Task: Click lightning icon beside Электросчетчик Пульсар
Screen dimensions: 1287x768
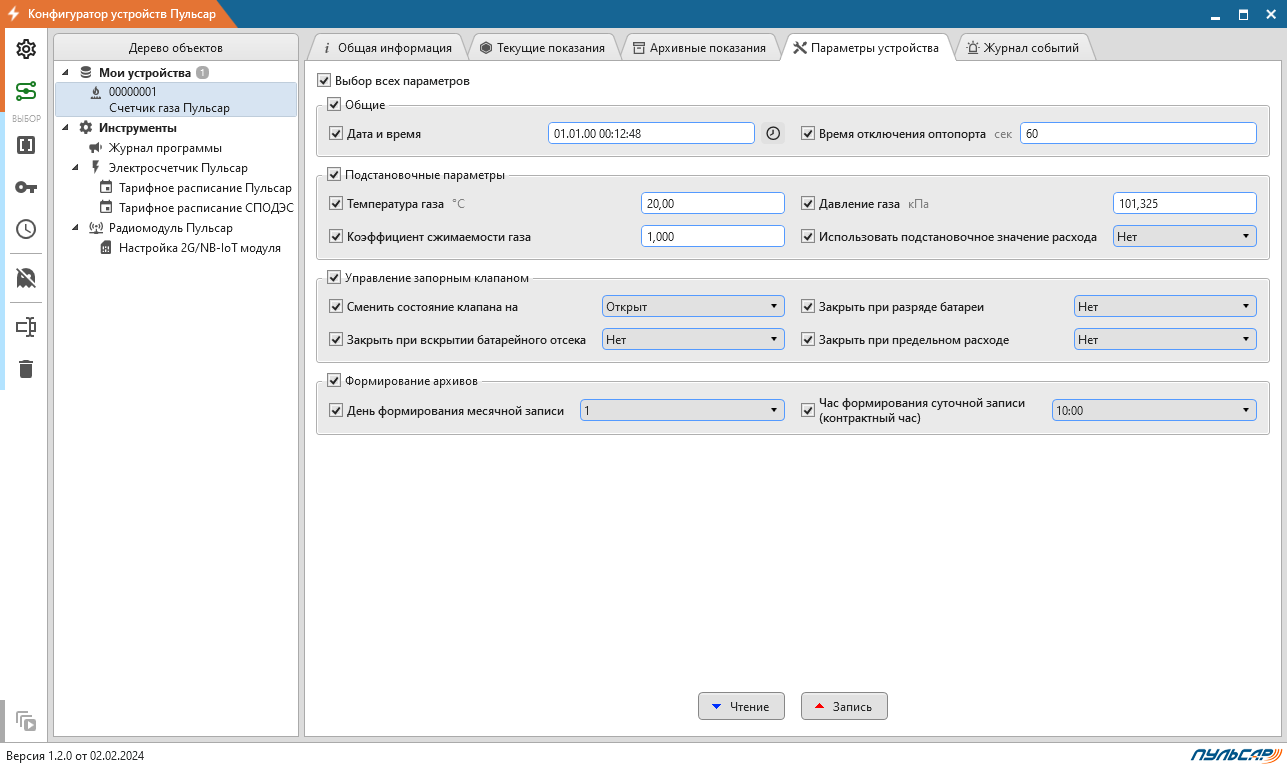Action: 96,168
